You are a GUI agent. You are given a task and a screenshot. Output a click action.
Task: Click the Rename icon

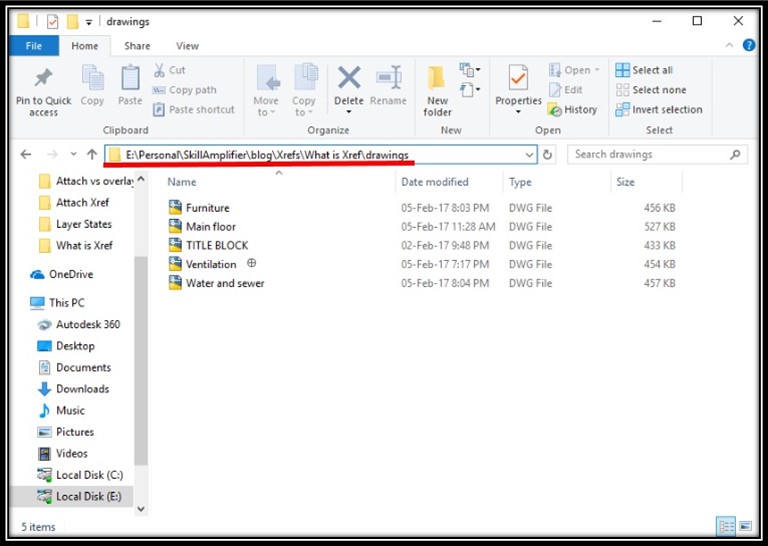tap(388, 78)
